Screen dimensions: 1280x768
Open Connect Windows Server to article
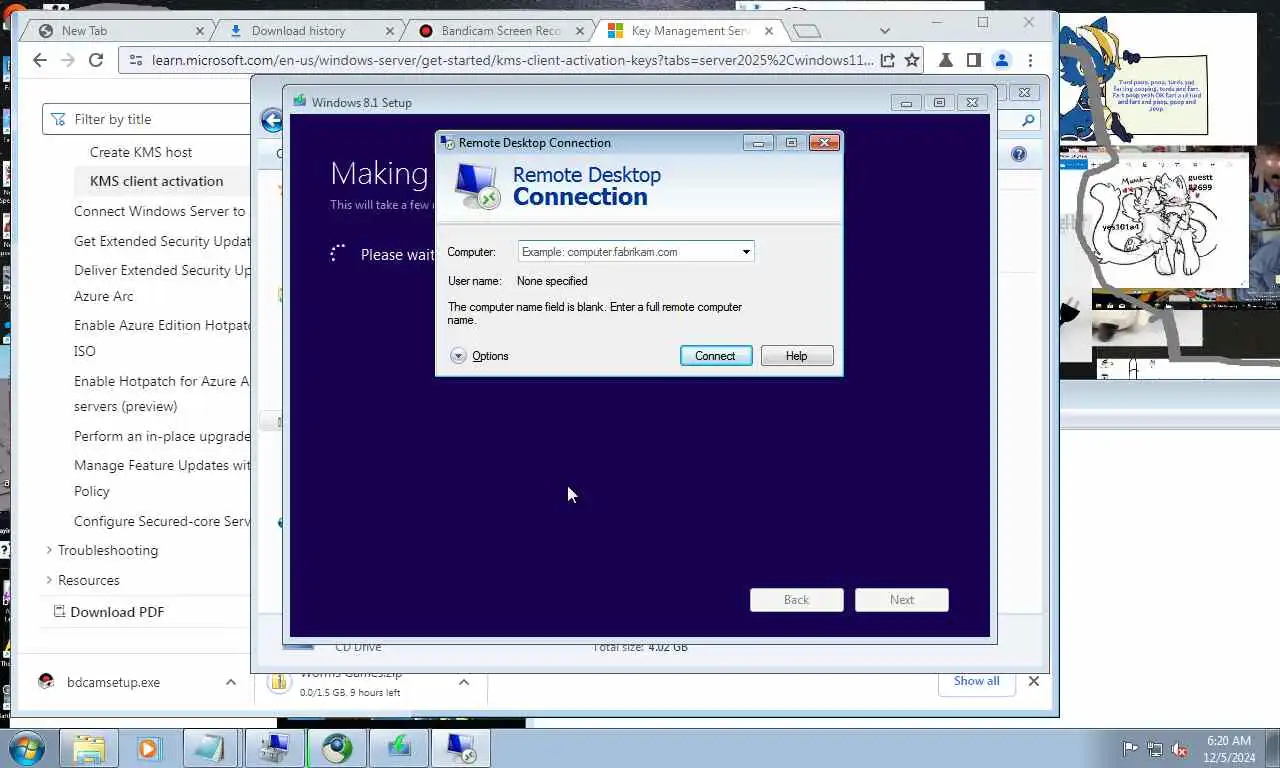pos(160,211)
